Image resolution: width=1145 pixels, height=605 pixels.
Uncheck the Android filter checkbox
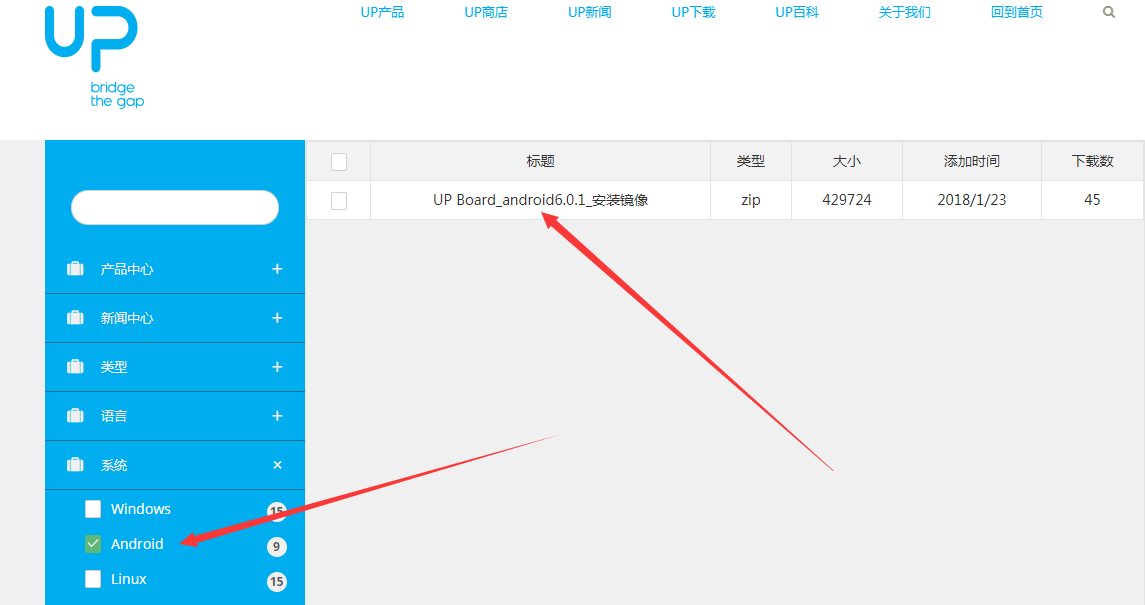point(93,544)
